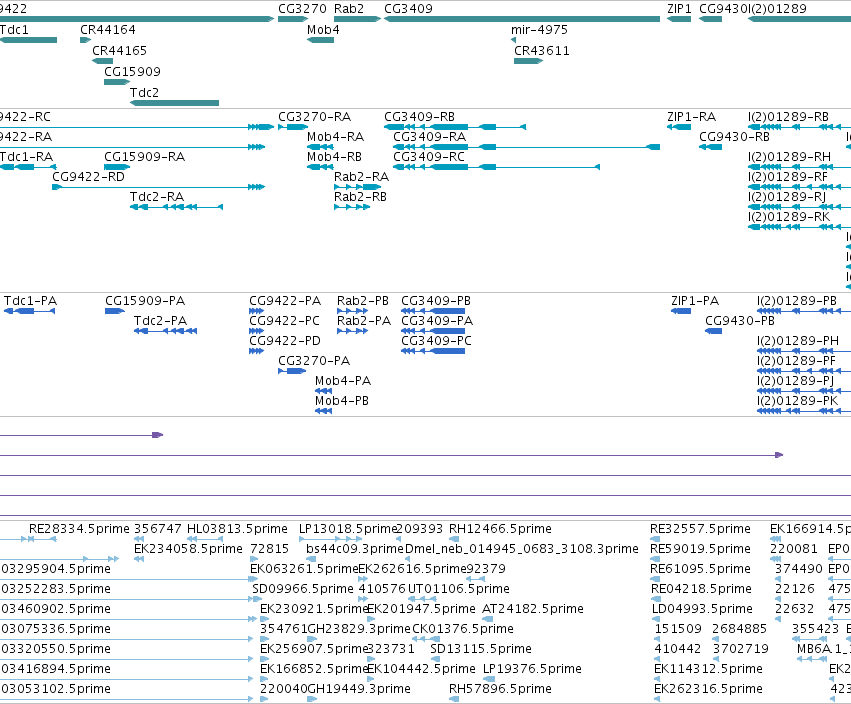Screen dimensions: 851x704
Task: Click the CG3270-PA protein label
Action: tap(314, 361)
